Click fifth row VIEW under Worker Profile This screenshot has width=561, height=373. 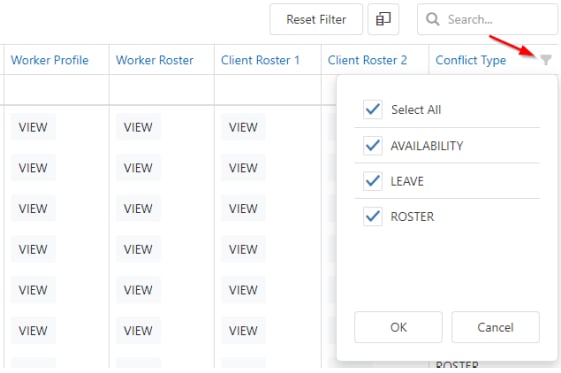tap(33, 290)
